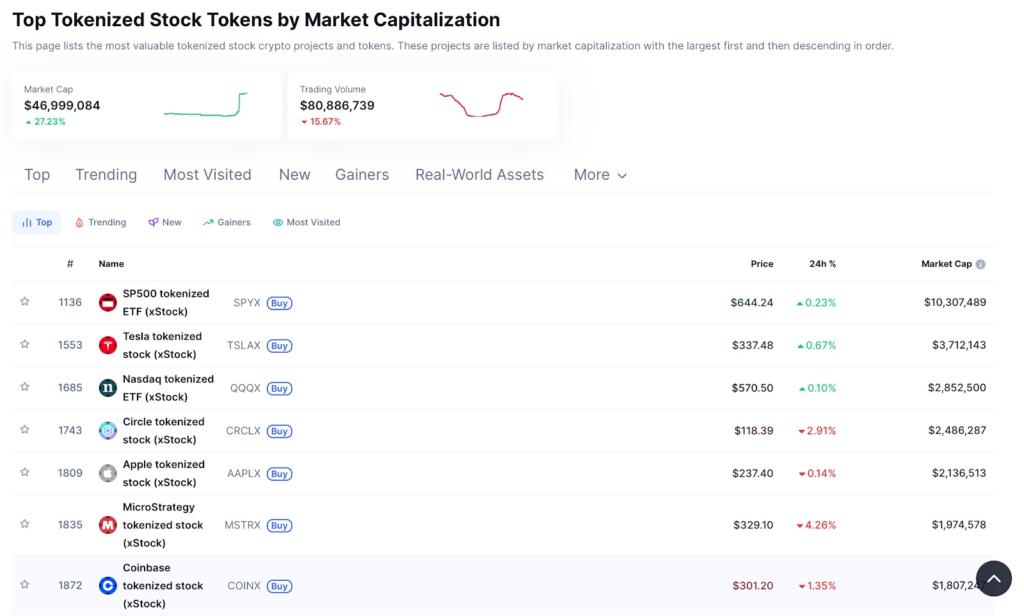Click the Market Cap info icon
Image resolution: width=1024 pixels, height=616 pixels.
[980, 265]
